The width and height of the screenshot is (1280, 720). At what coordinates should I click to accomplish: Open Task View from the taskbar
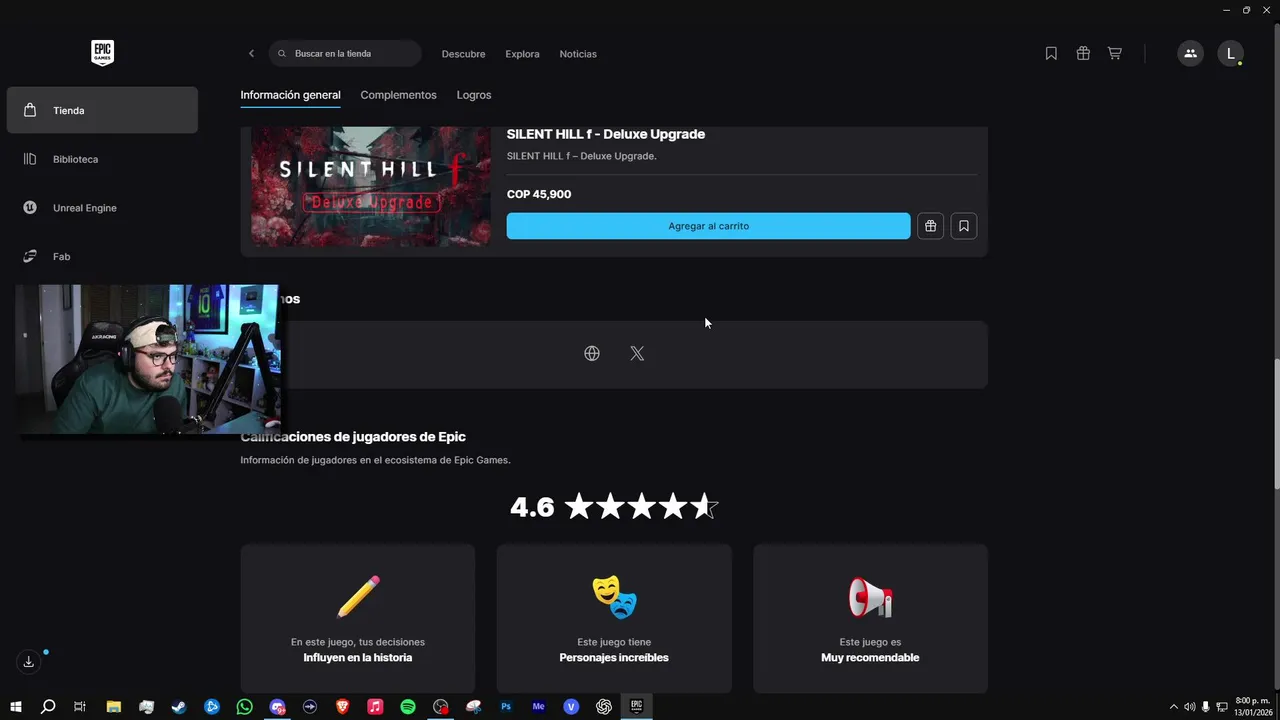80,706
